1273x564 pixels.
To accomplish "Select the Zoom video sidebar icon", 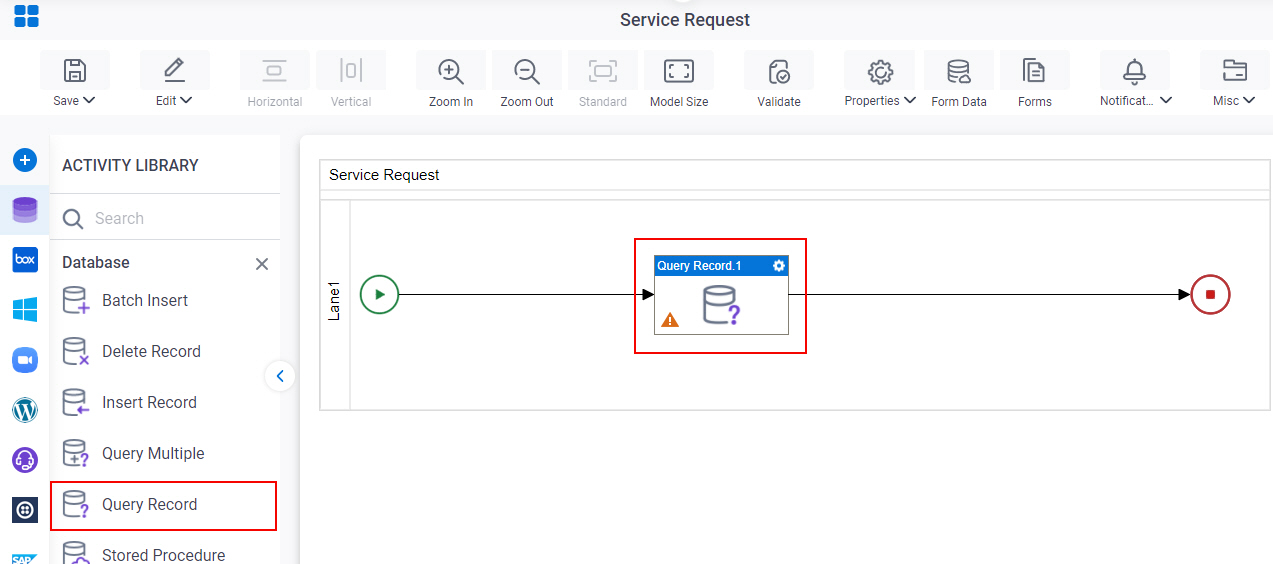I will (x=25, y=359).
